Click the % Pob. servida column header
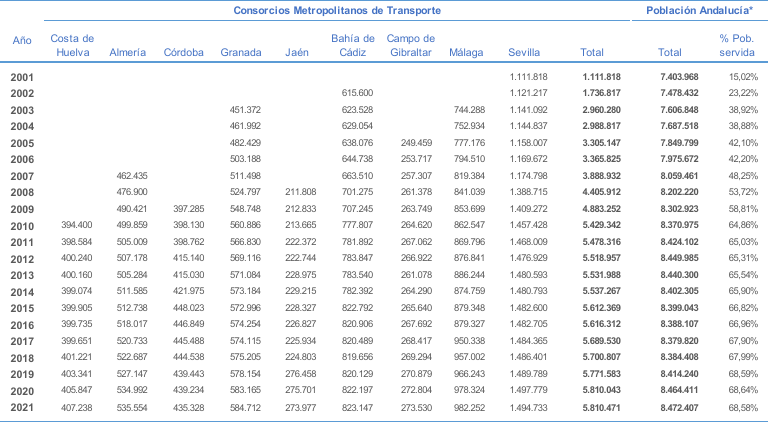768x440 pixels. pyautogui.click(x=737, y=45)
